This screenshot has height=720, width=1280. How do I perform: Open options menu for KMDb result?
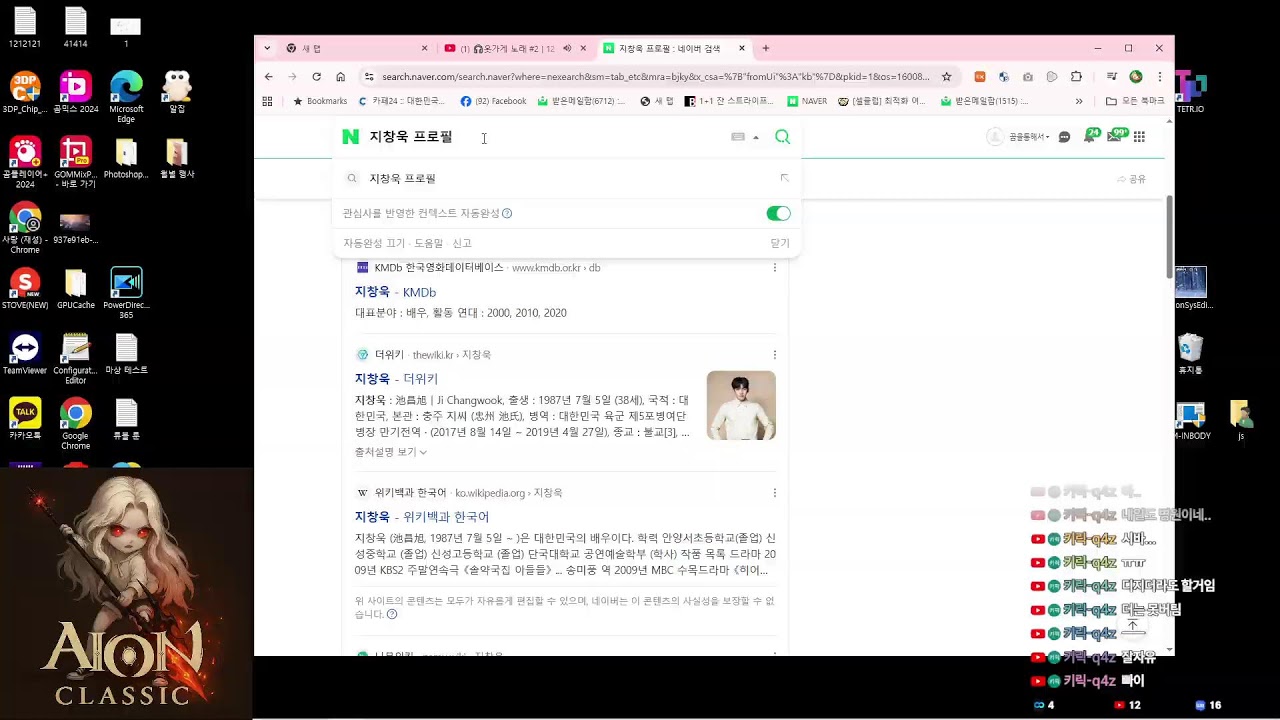pyautogui.click(x=774, y=268)
